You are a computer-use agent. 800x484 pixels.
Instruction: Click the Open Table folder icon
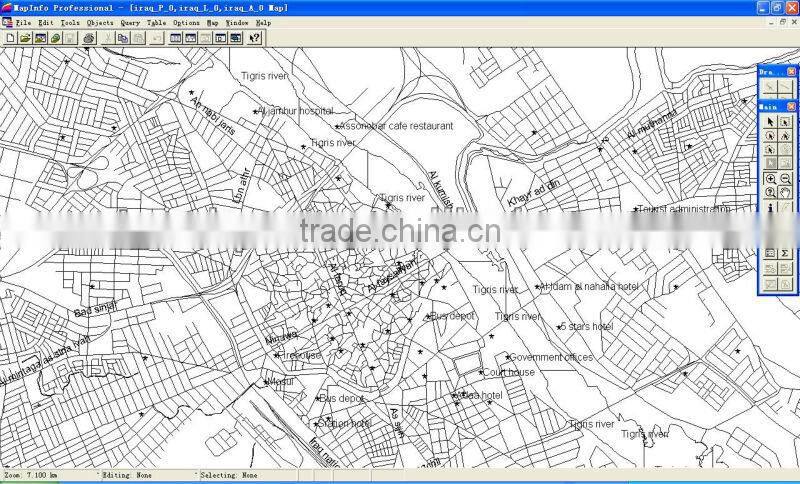tap(25, 38)
